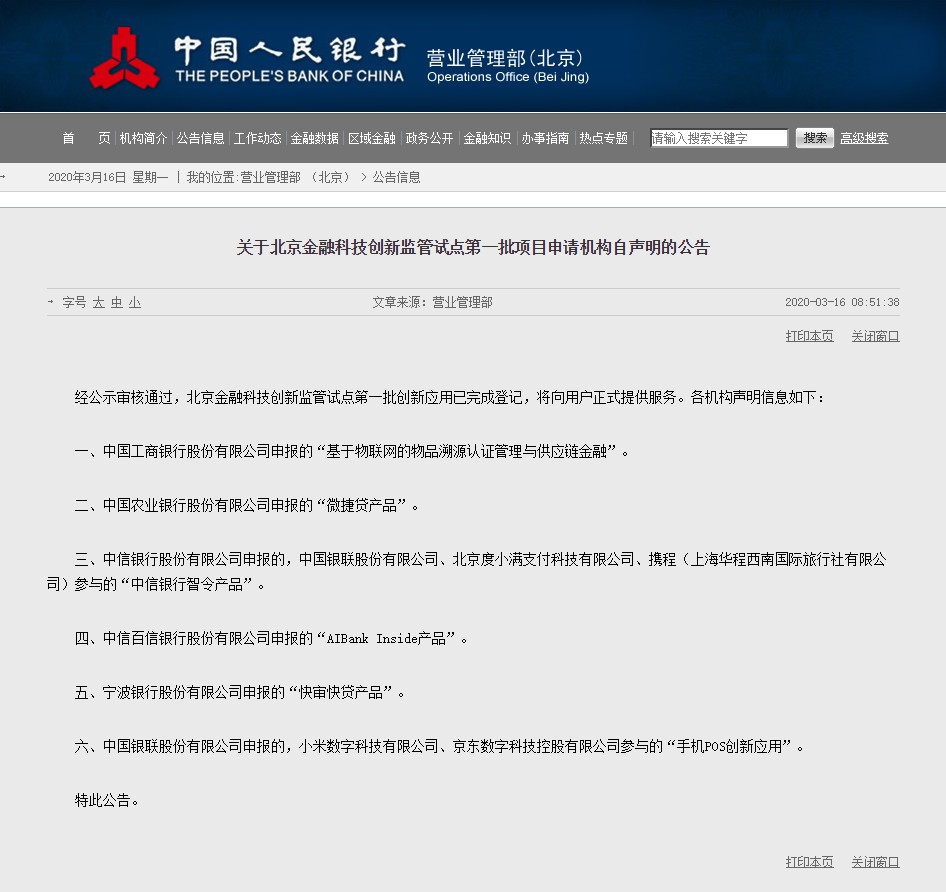
Task: Open the 政务公开 menu item
Action: coord(429,138)
